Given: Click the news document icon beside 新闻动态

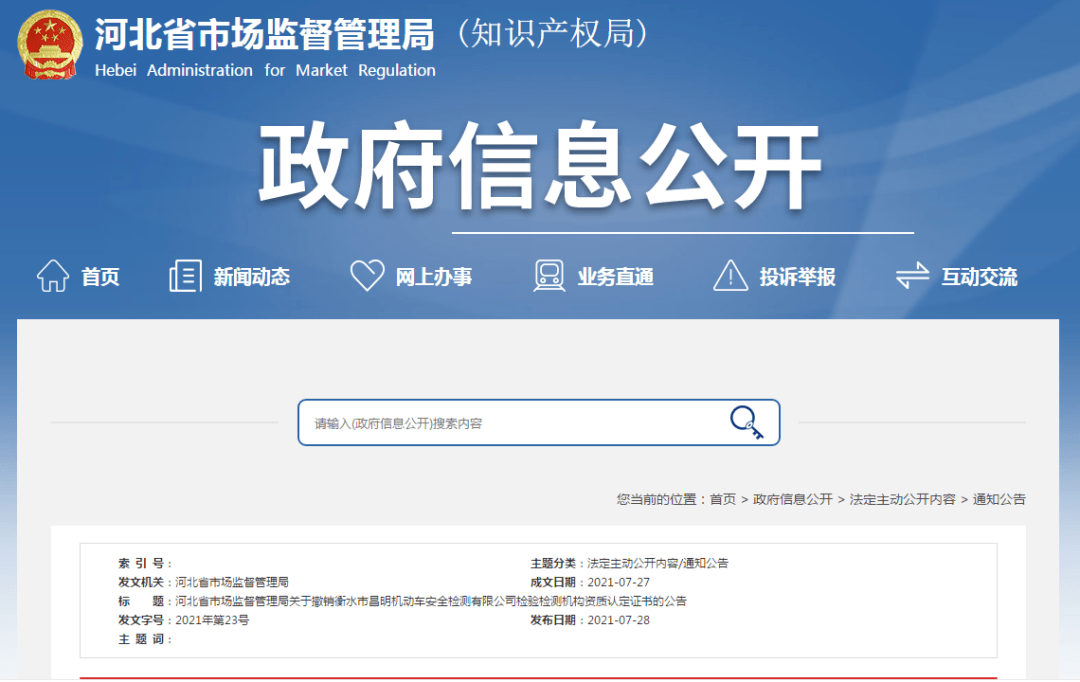Looking at the screenshot, I should click(185, 276).
